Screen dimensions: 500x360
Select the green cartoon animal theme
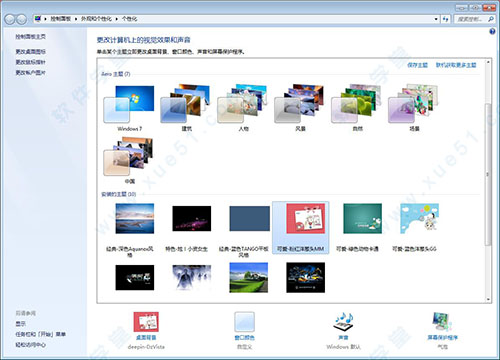point(362,219)
